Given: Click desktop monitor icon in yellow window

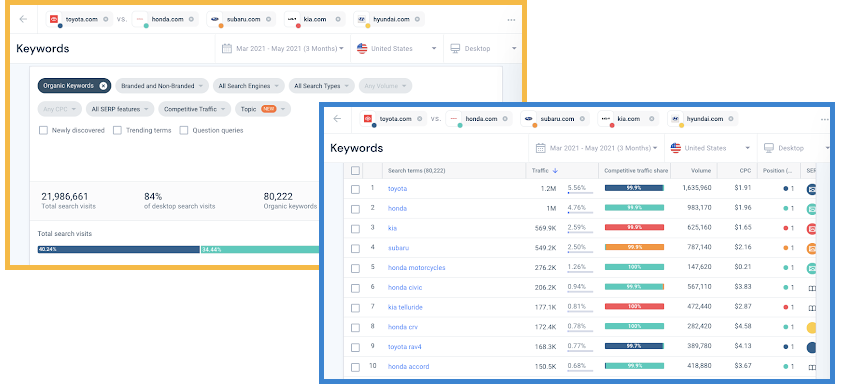Looking at the screenshot, I should coord(455,48).
